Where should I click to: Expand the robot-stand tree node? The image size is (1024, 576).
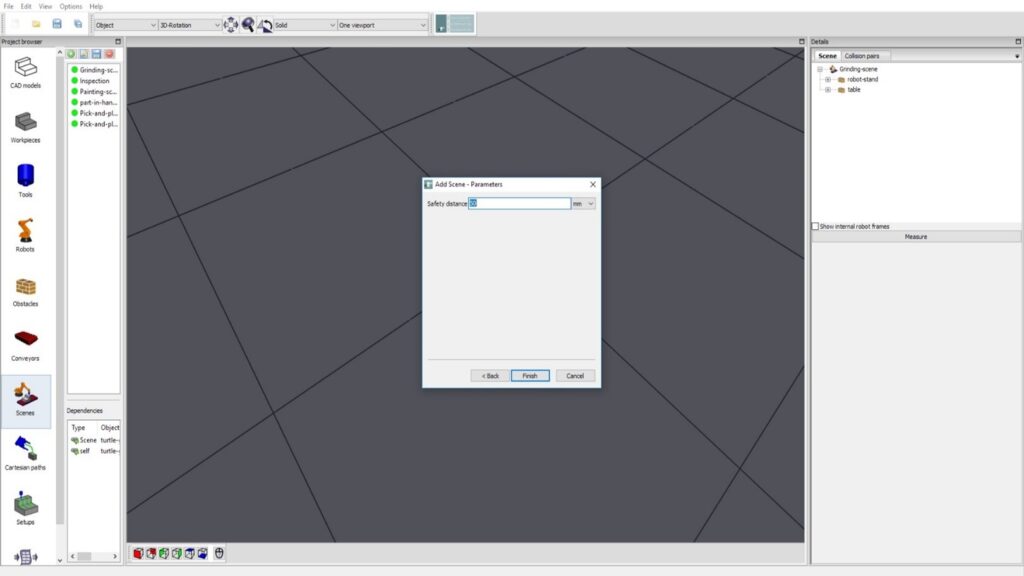tap(828, 79)
